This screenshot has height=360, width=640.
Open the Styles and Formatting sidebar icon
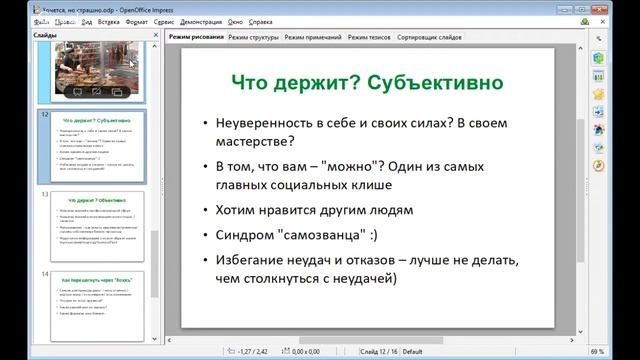click(598, 130)
